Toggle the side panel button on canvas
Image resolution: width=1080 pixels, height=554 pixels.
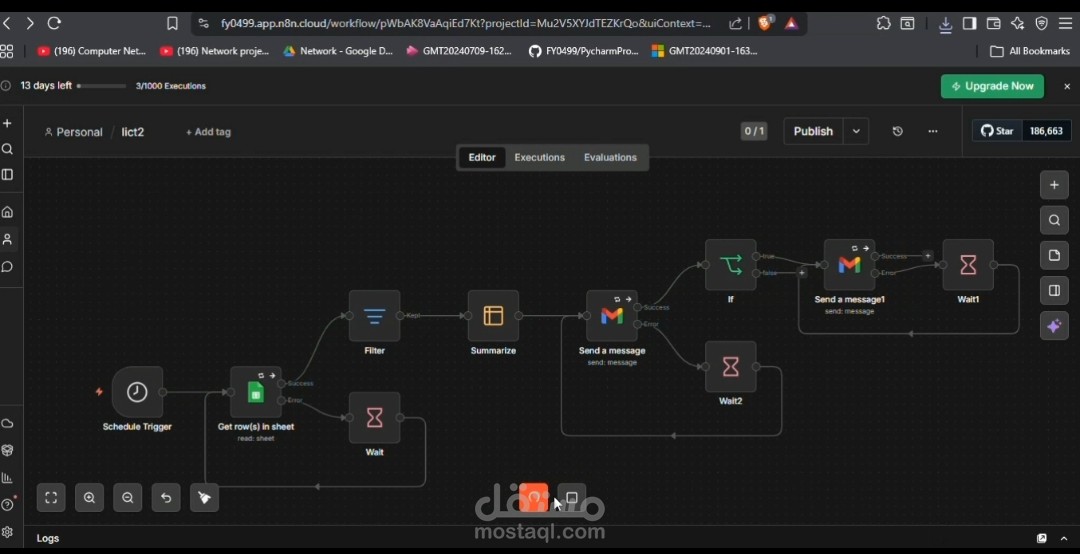pyautogui.click(x=1054, y=291)
